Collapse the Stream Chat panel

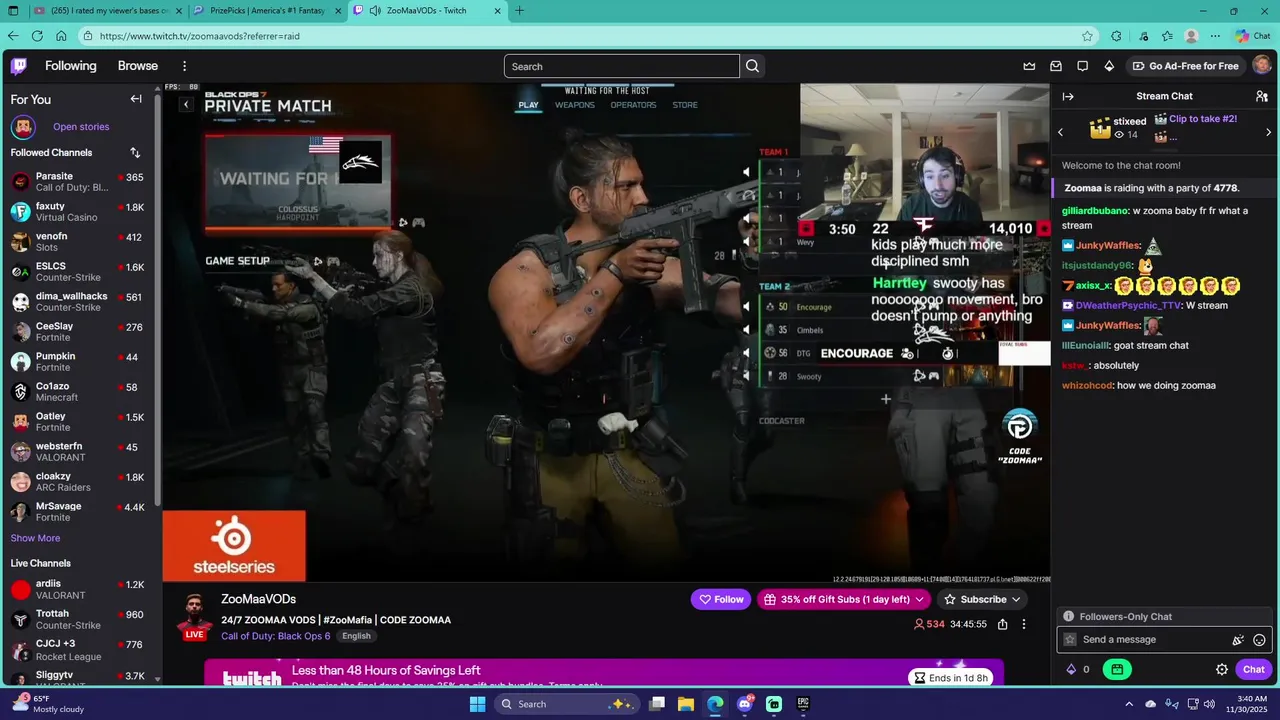(x=1068, y=96)
